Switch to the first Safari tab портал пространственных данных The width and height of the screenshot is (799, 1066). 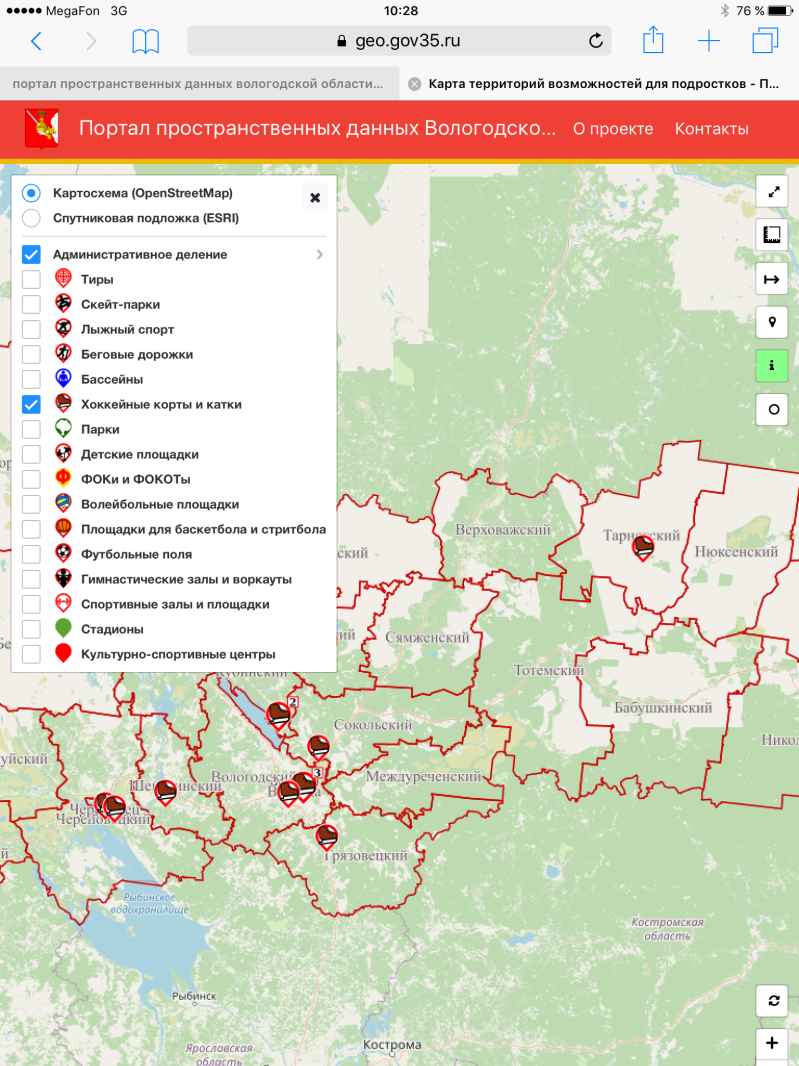pyautogui.click(x=198, y=84)
